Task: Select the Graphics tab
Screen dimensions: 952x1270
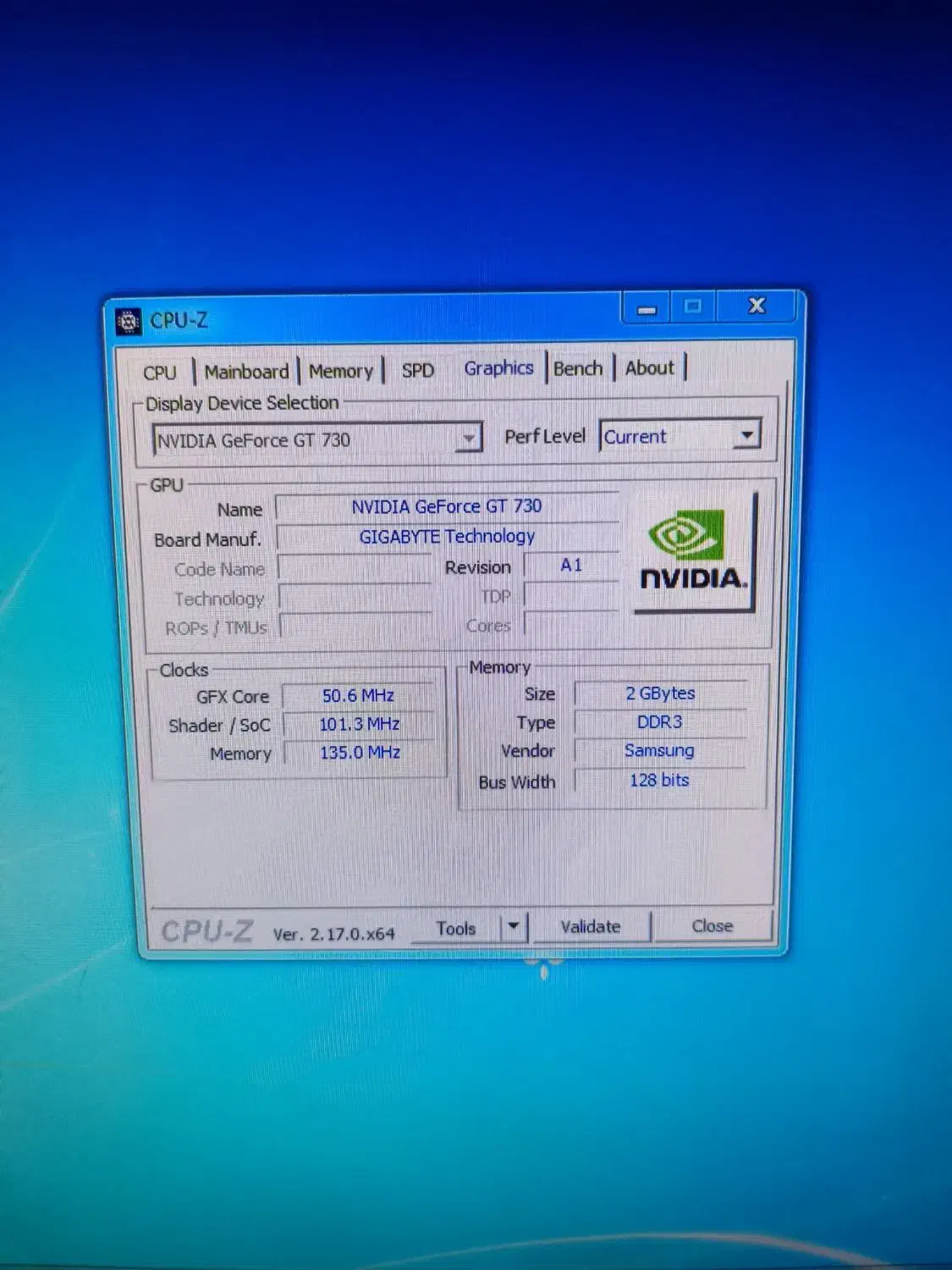Action: click(498, 367)
